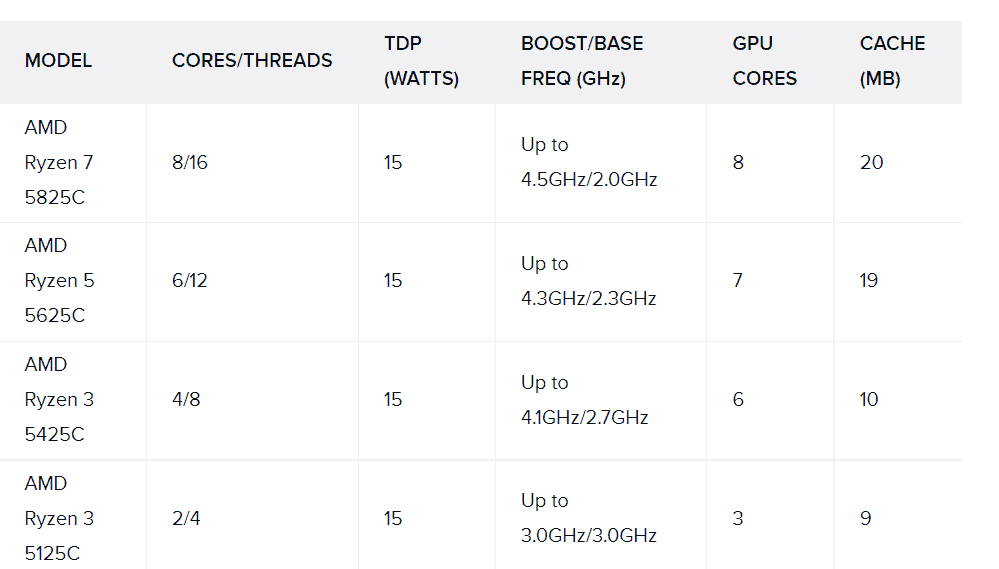This screenshot has width=999, height=569.
Task: Click the CORES/THREADS column header
Action: click(x=252, y=61)
